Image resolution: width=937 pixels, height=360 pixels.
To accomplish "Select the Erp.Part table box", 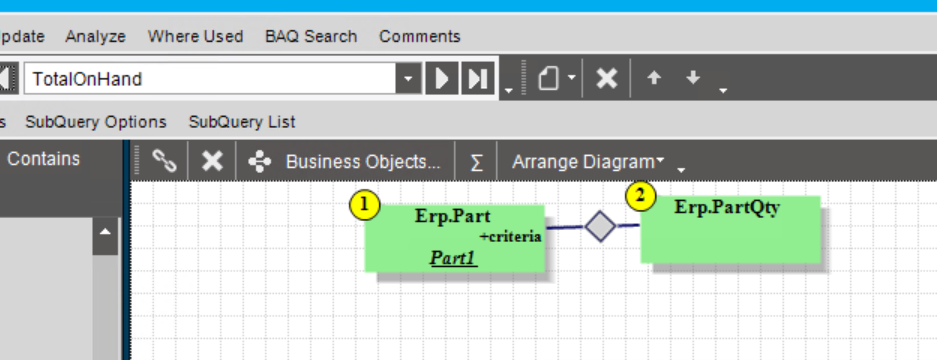I will point(455,238).
